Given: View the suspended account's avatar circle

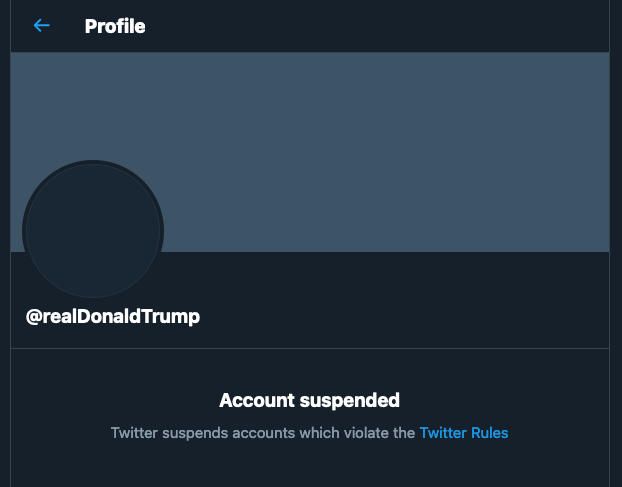Looking at the screenshot, I should click(x=92, y=229).
